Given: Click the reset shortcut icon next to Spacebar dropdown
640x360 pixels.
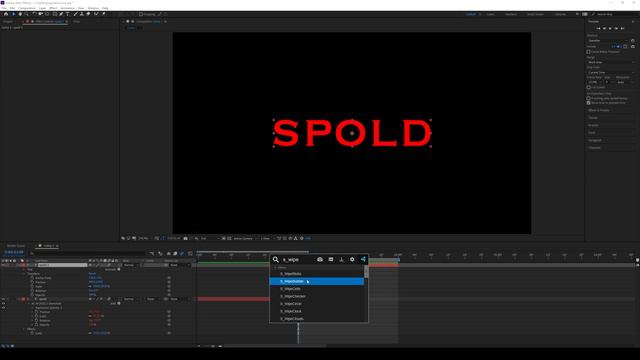Looking at the screenshot, I should pos(633,40).
